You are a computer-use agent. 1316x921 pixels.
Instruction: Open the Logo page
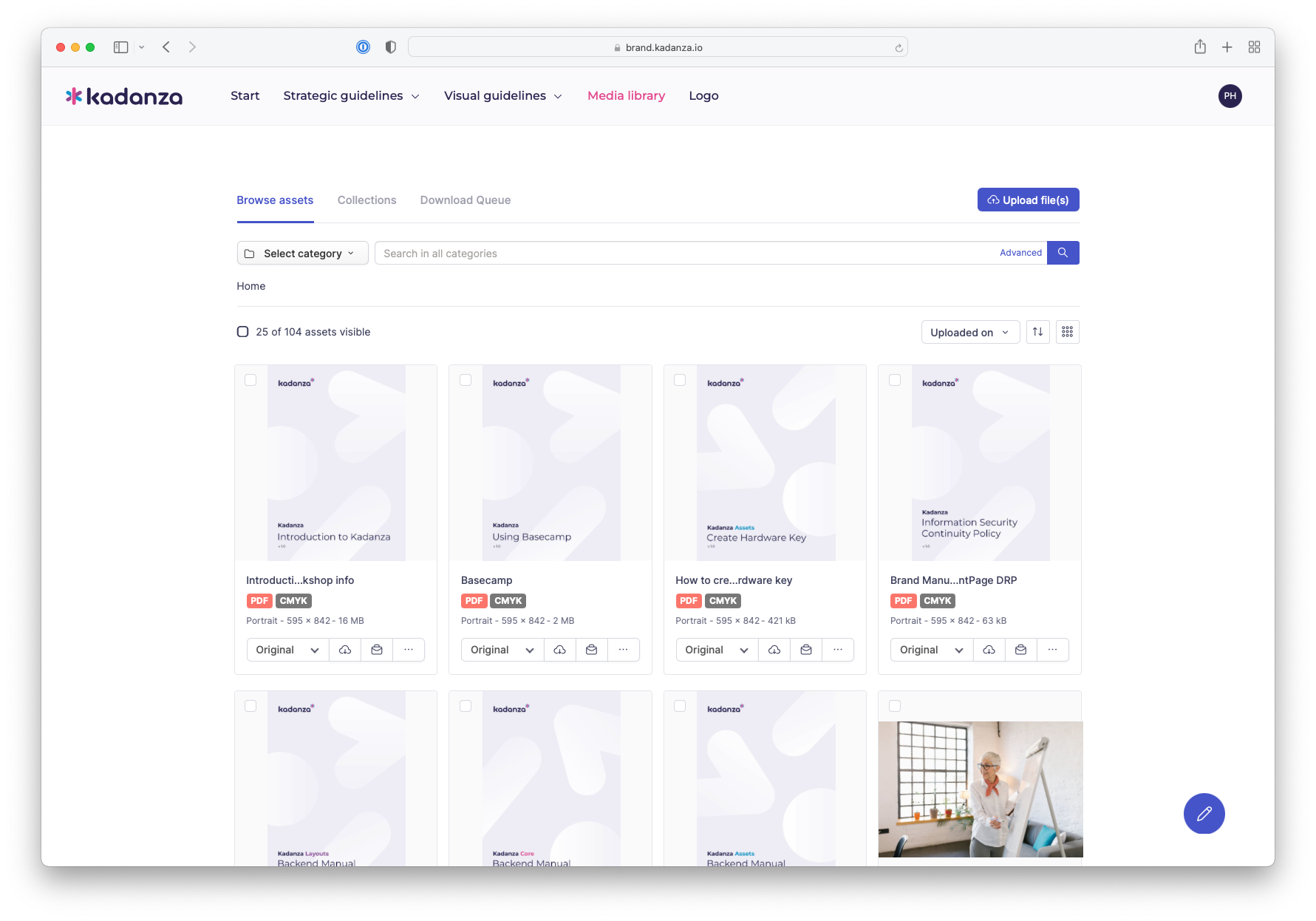(x=703, y=96)
